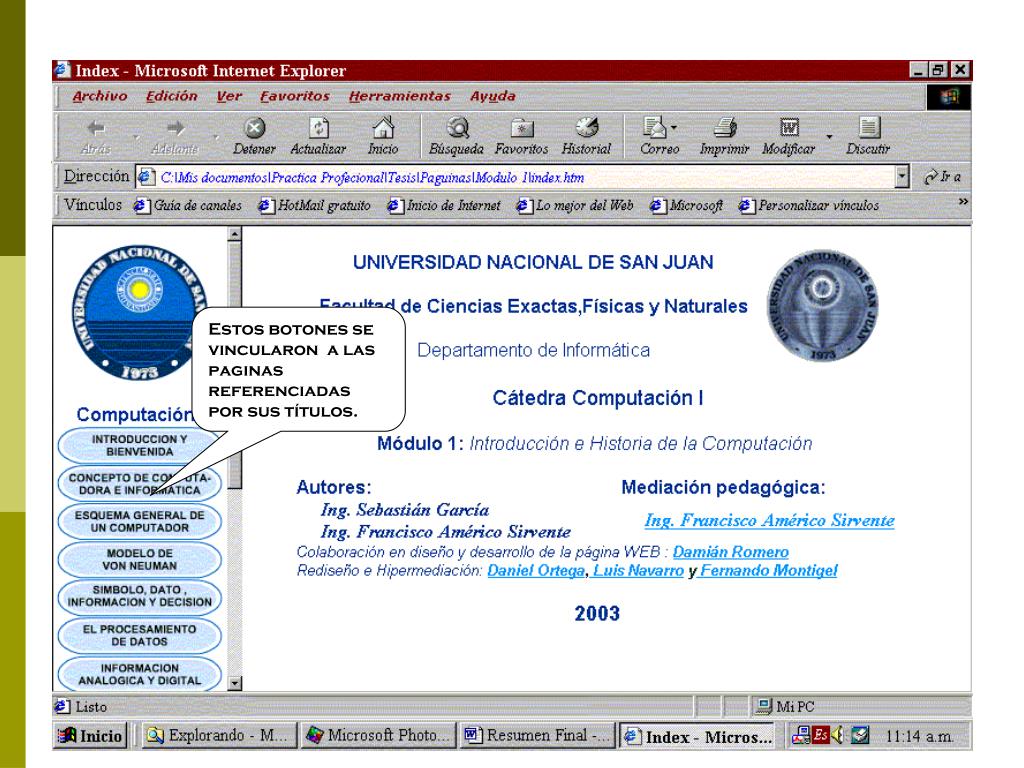Image resolution: width=1024 pixels, height=768 pixels.
Task: Open the Adelante history dropdown arrow
Action: [216, 137]
